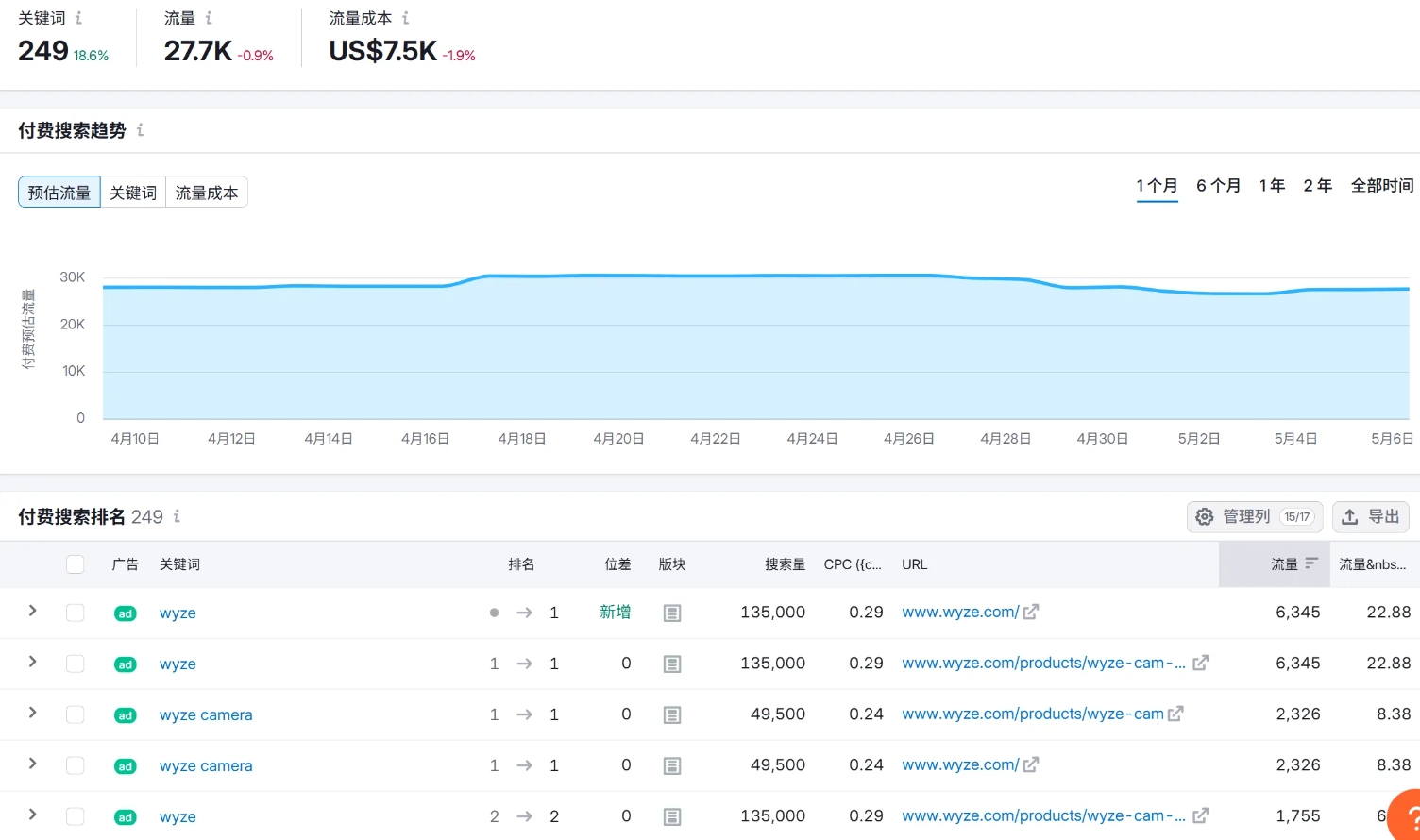Check the box for second wyze camera row
This screenshot has width=1420, height=840.
[x=76, y=765]
